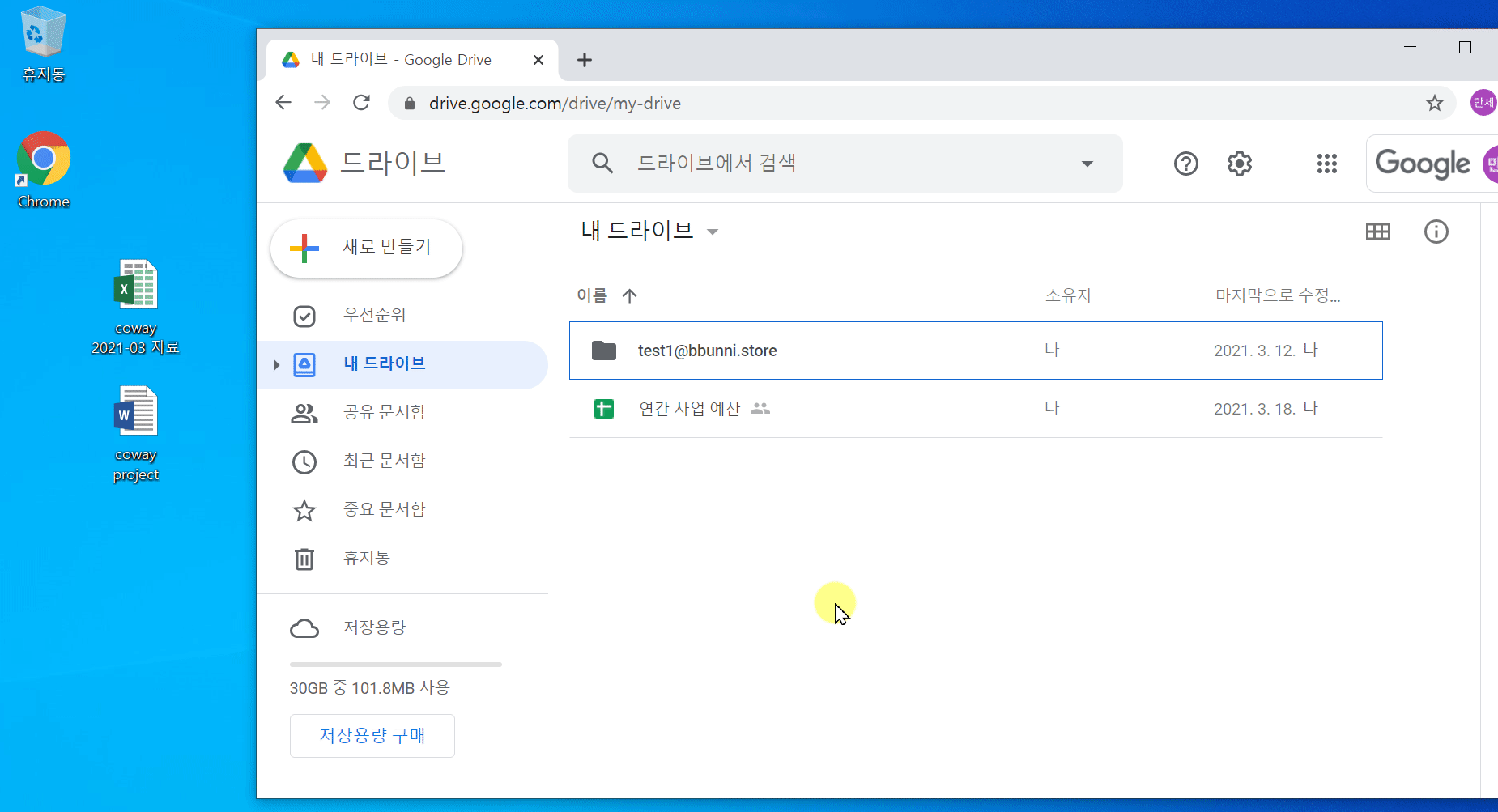Click the 30GB 중 101.8MB 사용 text
Screen dimensions: 1498x812
point(370,688)
